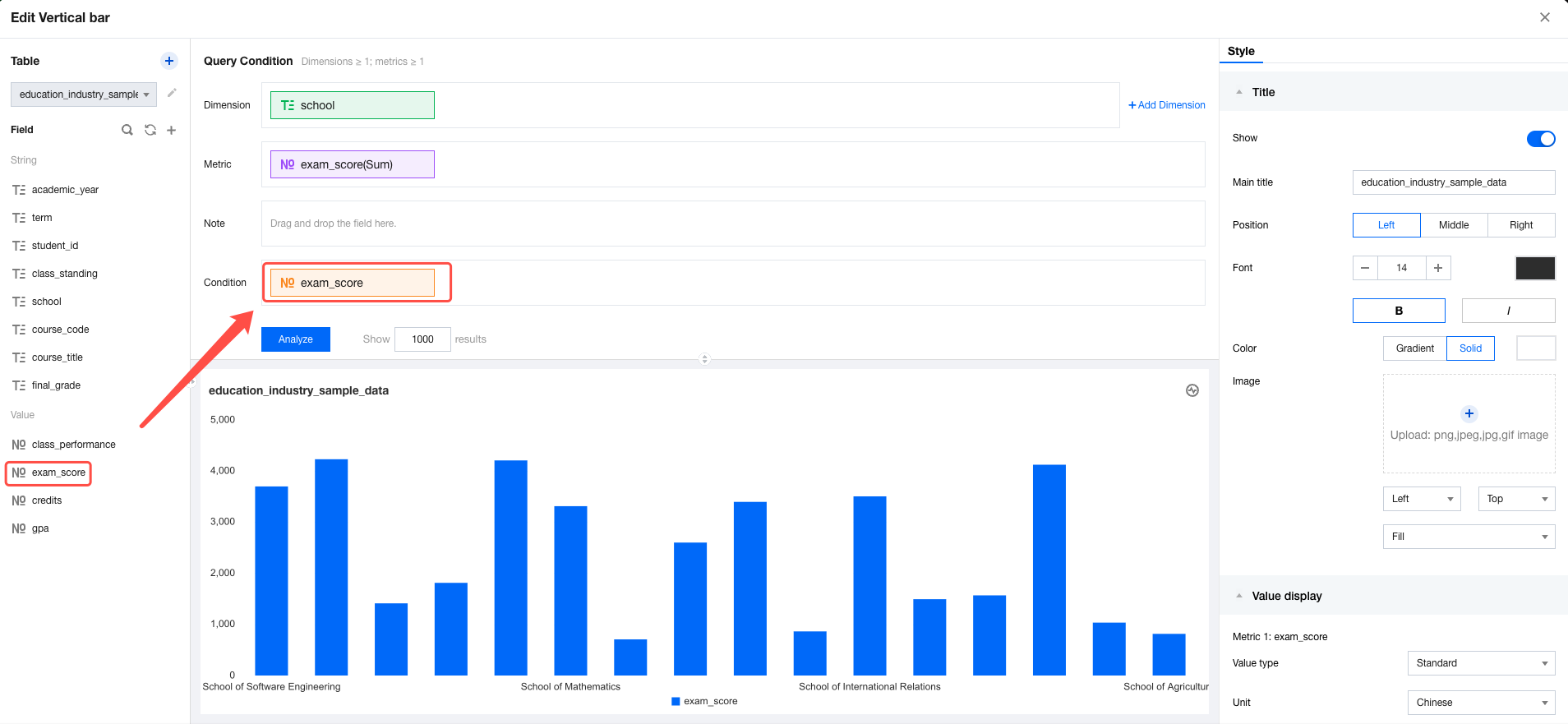Click the exam_score(Sum) metric chip icon

click(288, 164)
